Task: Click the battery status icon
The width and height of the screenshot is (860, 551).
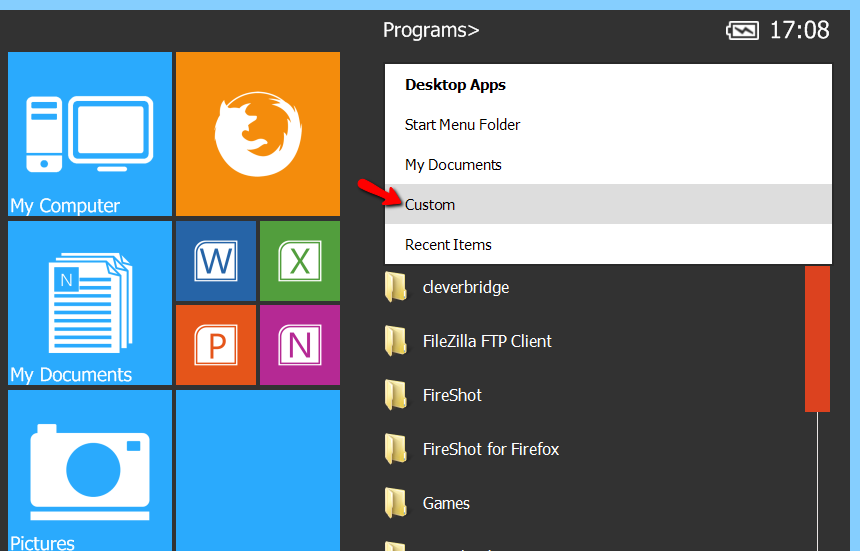Action: tap(742, 31)
